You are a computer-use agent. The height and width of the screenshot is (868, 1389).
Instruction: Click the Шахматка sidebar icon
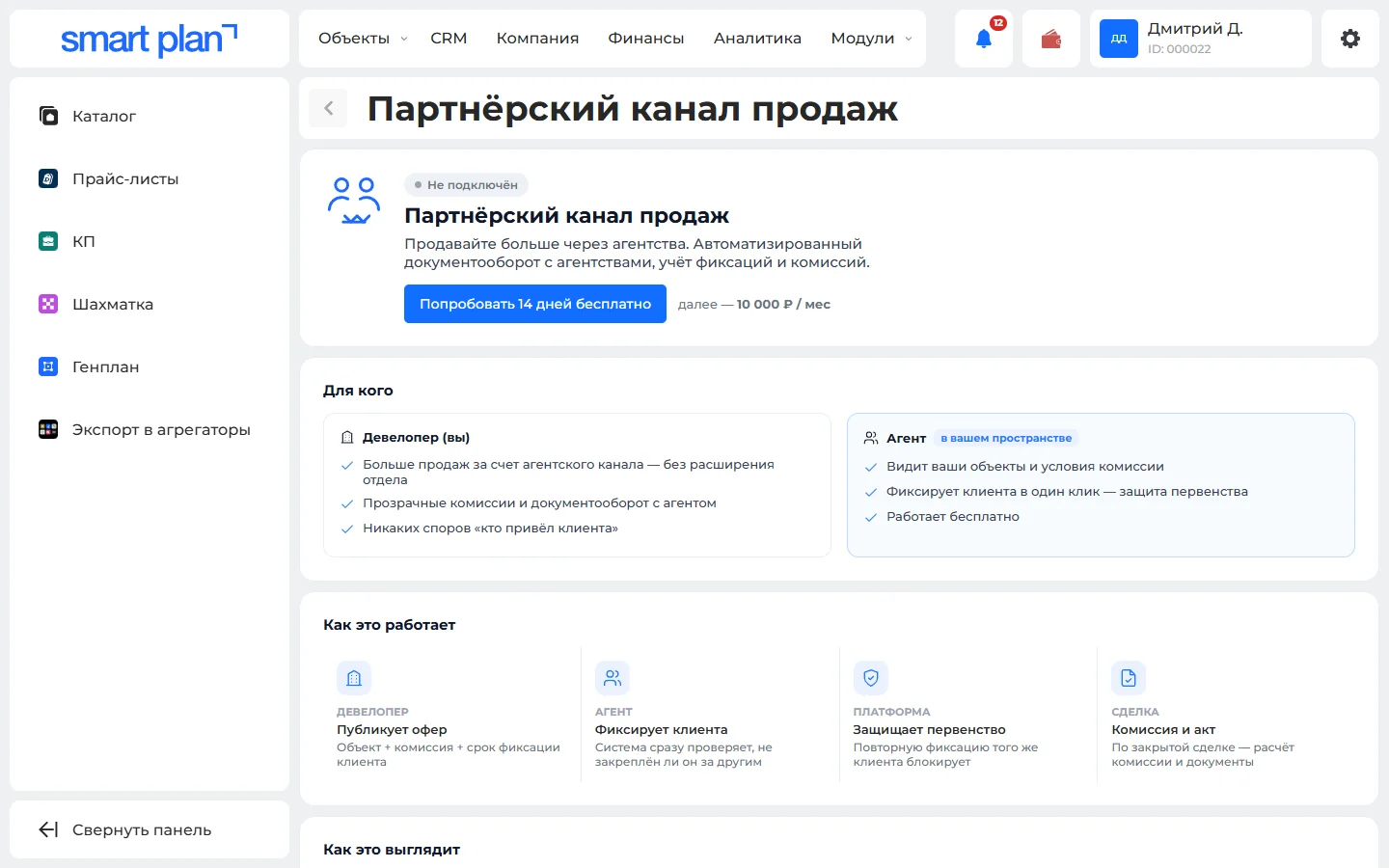point(48,304)
